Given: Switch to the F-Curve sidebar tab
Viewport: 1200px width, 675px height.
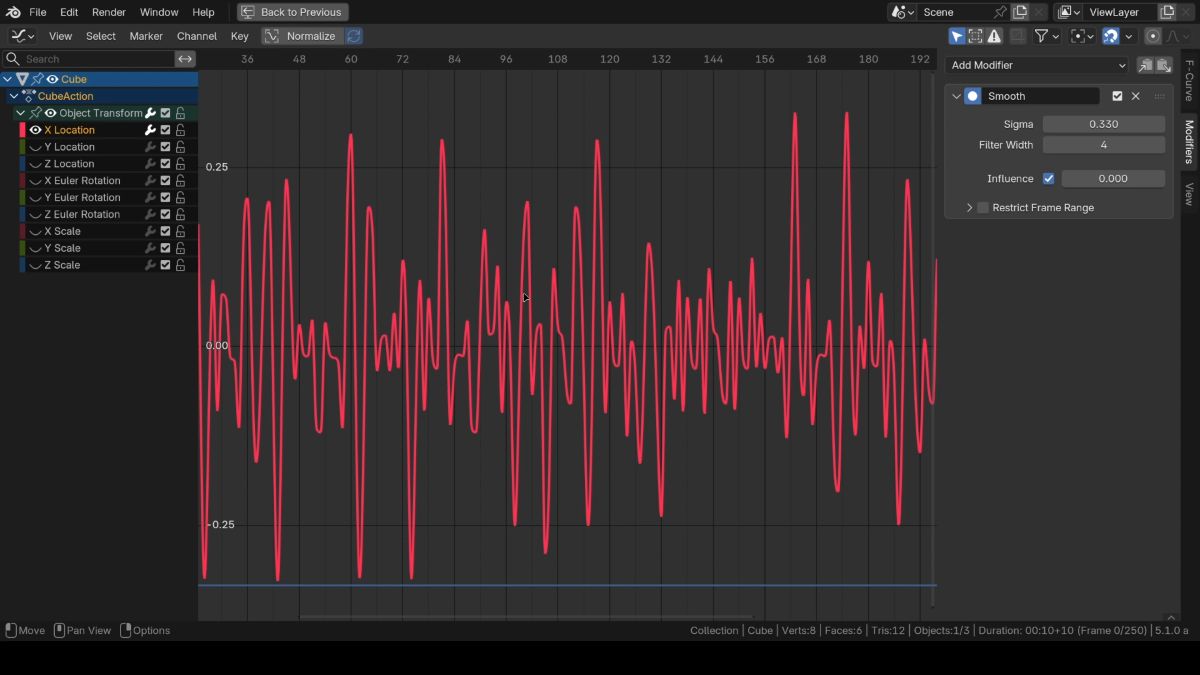Looking at the screenshot, I should point(1189,80).
